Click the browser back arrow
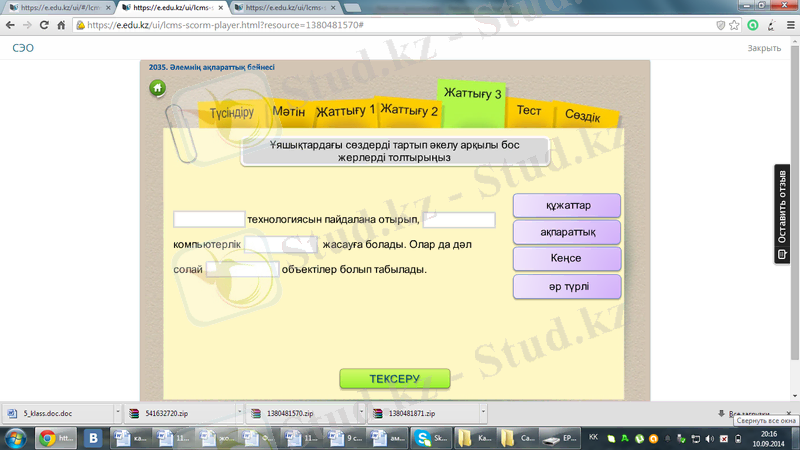Viewport: 800px width, 450px height. (x=10, y=25)
